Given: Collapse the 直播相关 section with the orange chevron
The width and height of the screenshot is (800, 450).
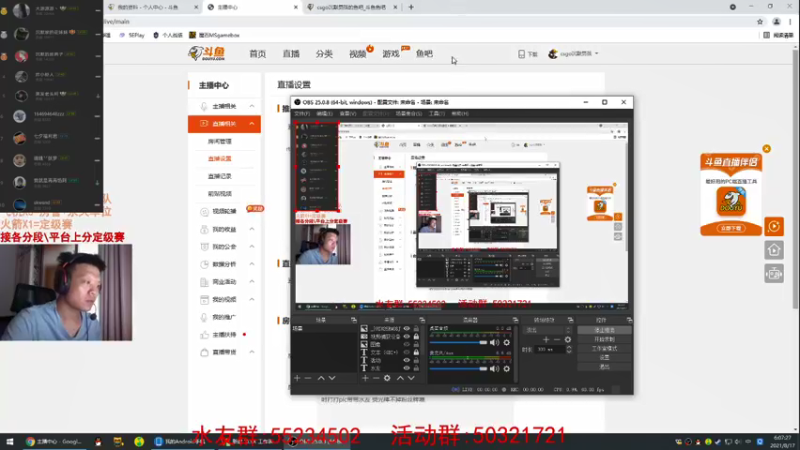Looking at the screenshot, I should 252,124.
